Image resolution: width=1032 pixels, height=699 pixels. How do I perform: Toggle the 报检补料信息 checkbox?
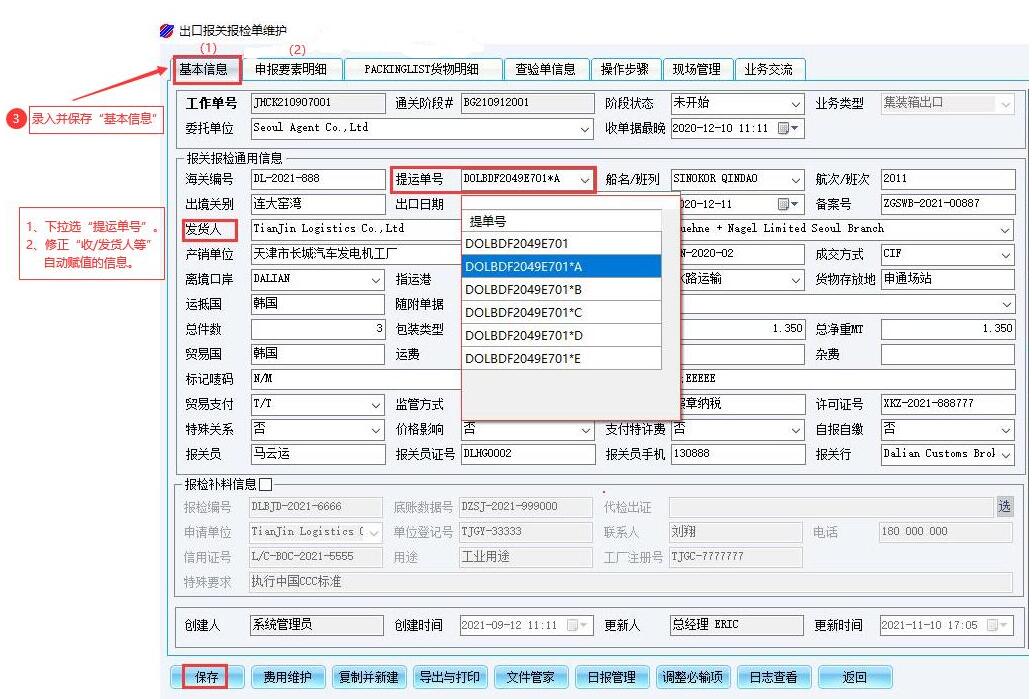click(x=265, y=484)
